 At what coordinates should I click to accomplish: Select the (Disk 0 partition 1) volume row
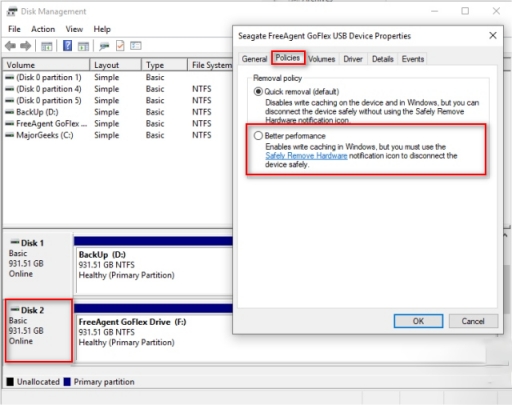click(117, 77)
